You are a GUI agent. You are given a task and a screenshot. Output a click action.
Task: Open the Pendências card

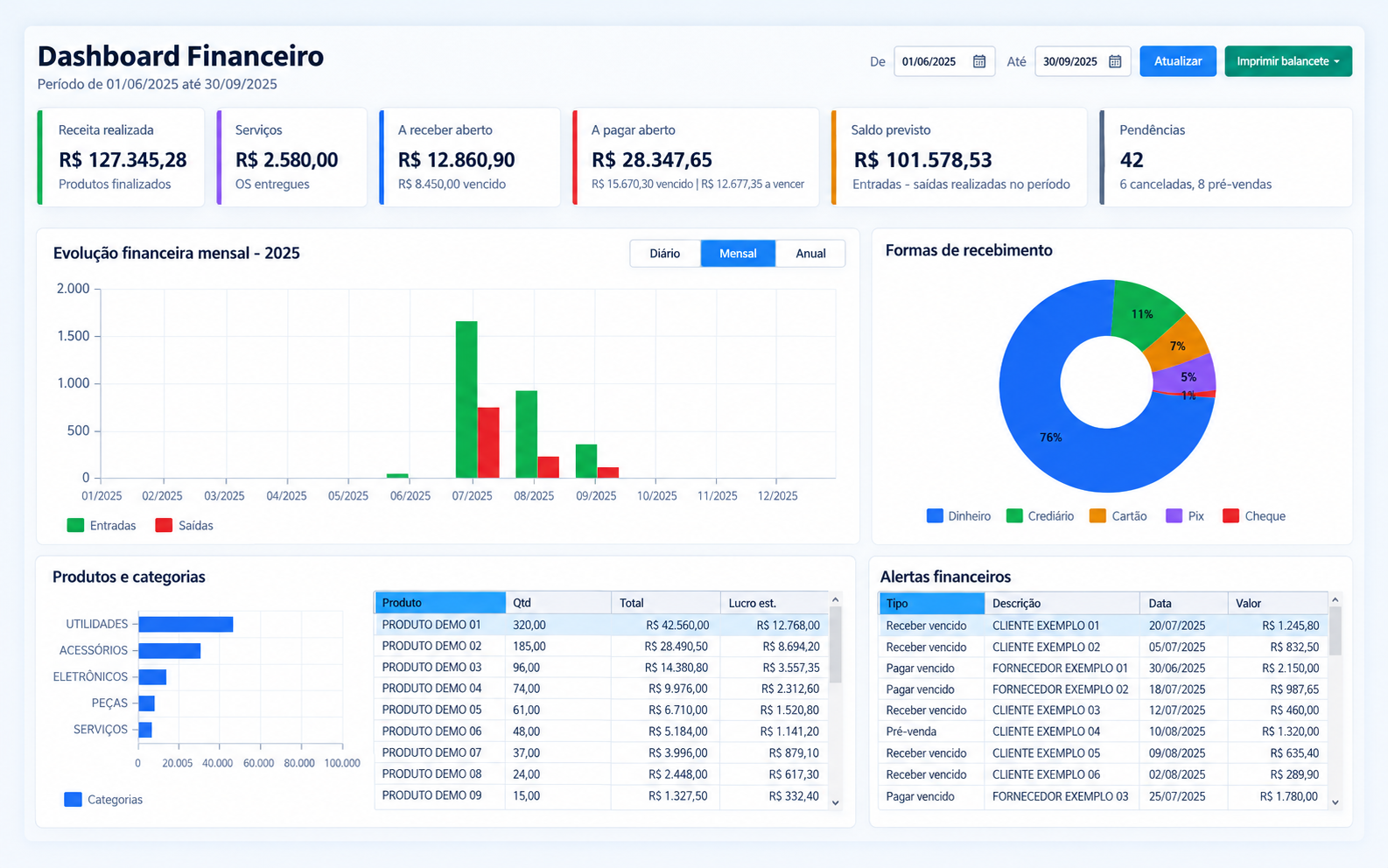click(1226, 157)
